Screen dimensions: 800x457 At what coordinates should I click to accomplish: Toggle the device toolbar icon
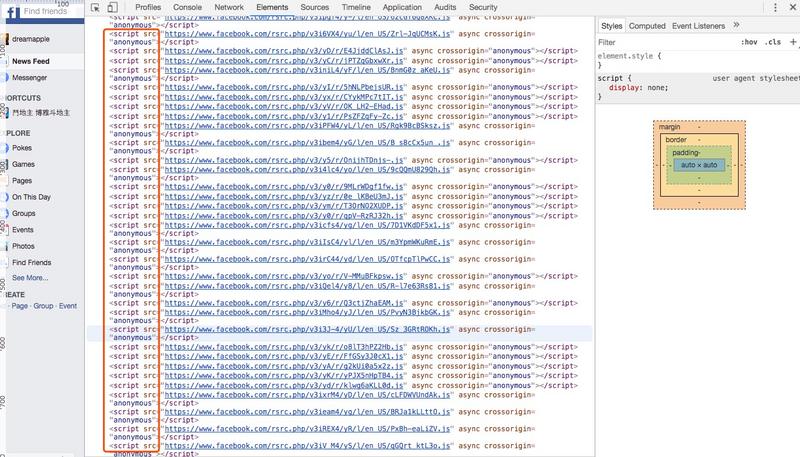click(112, 7)
